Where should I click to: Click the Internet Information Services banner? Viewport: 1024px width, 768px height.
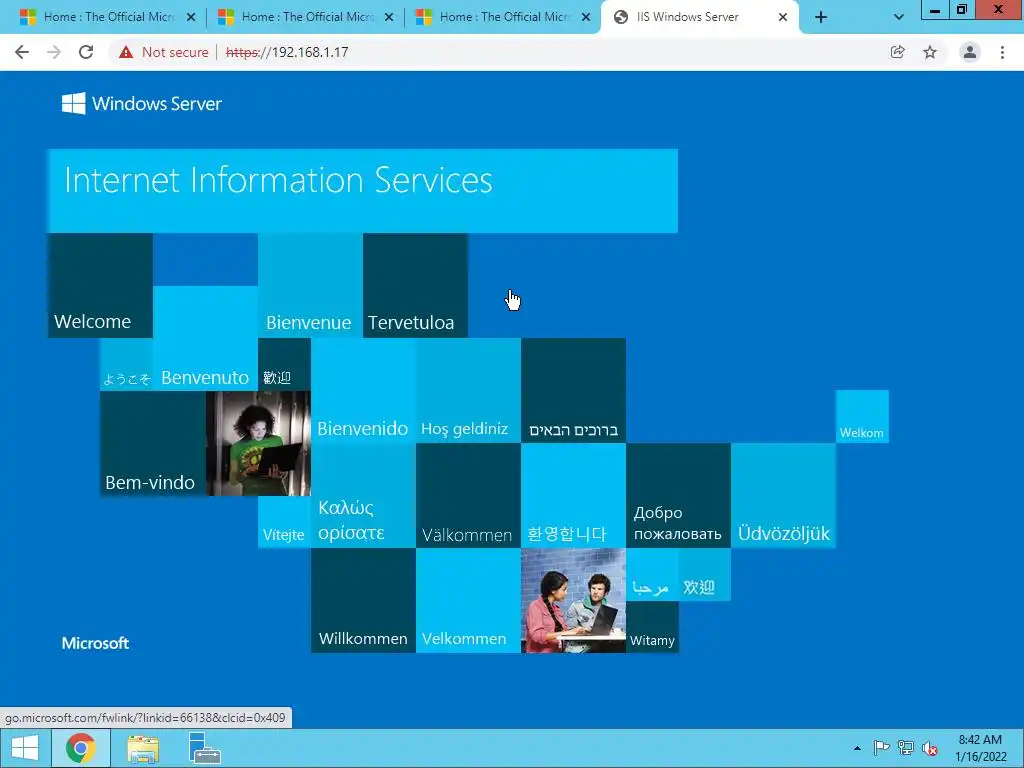(x=362, y=191)
